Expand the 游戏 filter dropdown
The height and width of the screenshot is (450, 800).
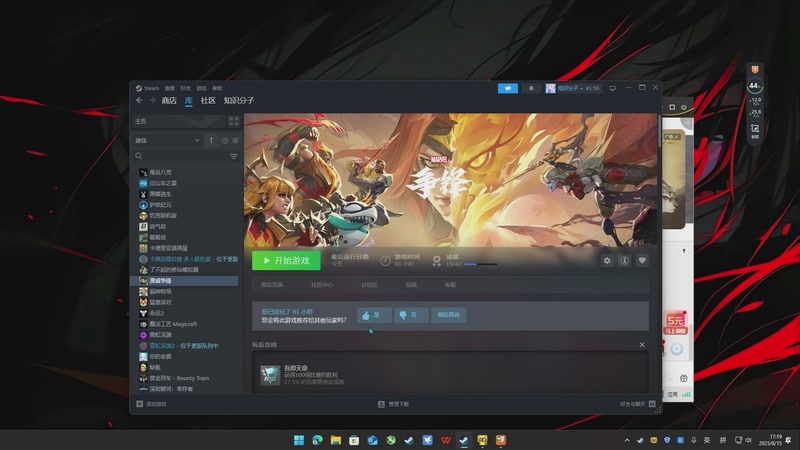(x=168, y=140)
